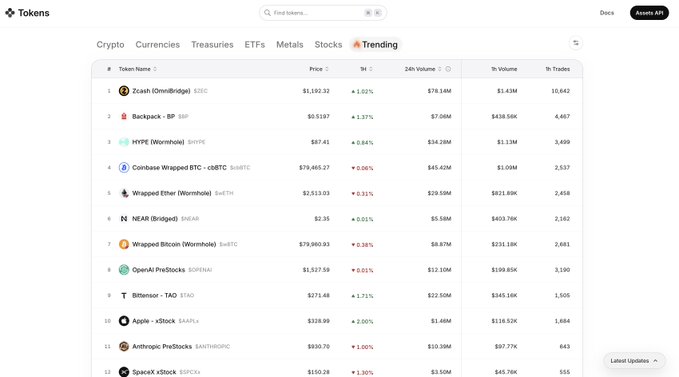Switch to the Metals tab
Image resolution: width=679 pixels, height=377 pixels.
(x=290, y=45)
